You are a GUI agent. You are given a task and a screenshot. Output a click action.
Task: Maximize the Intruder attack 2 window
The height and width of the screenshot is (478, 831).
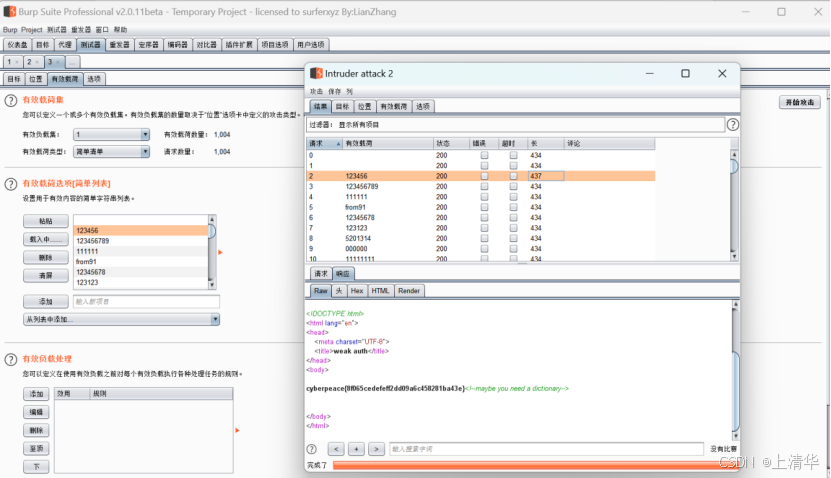click(x=685, y=73)
